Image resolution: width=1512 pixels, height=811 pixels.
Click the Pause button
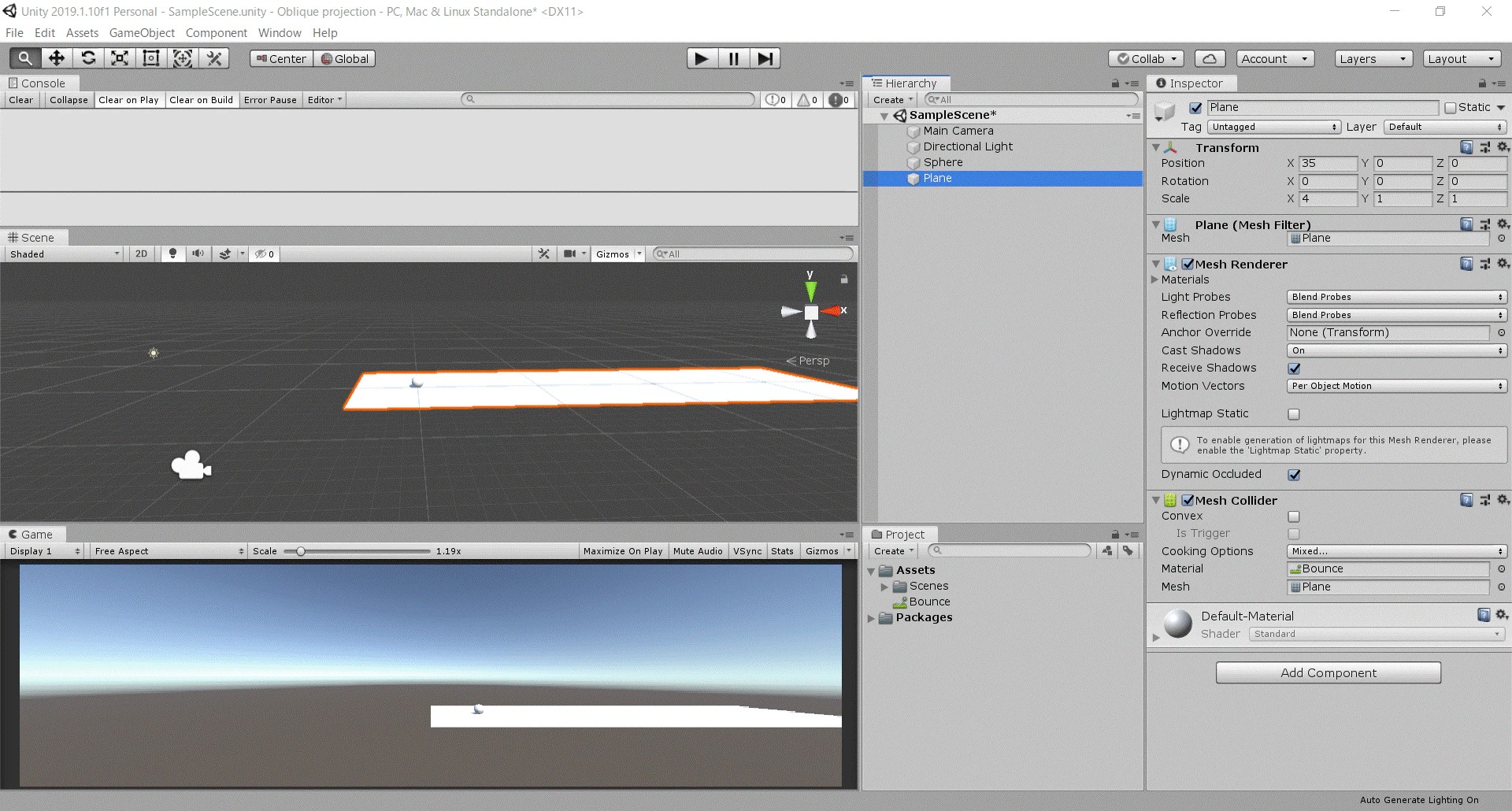(733, 58)
